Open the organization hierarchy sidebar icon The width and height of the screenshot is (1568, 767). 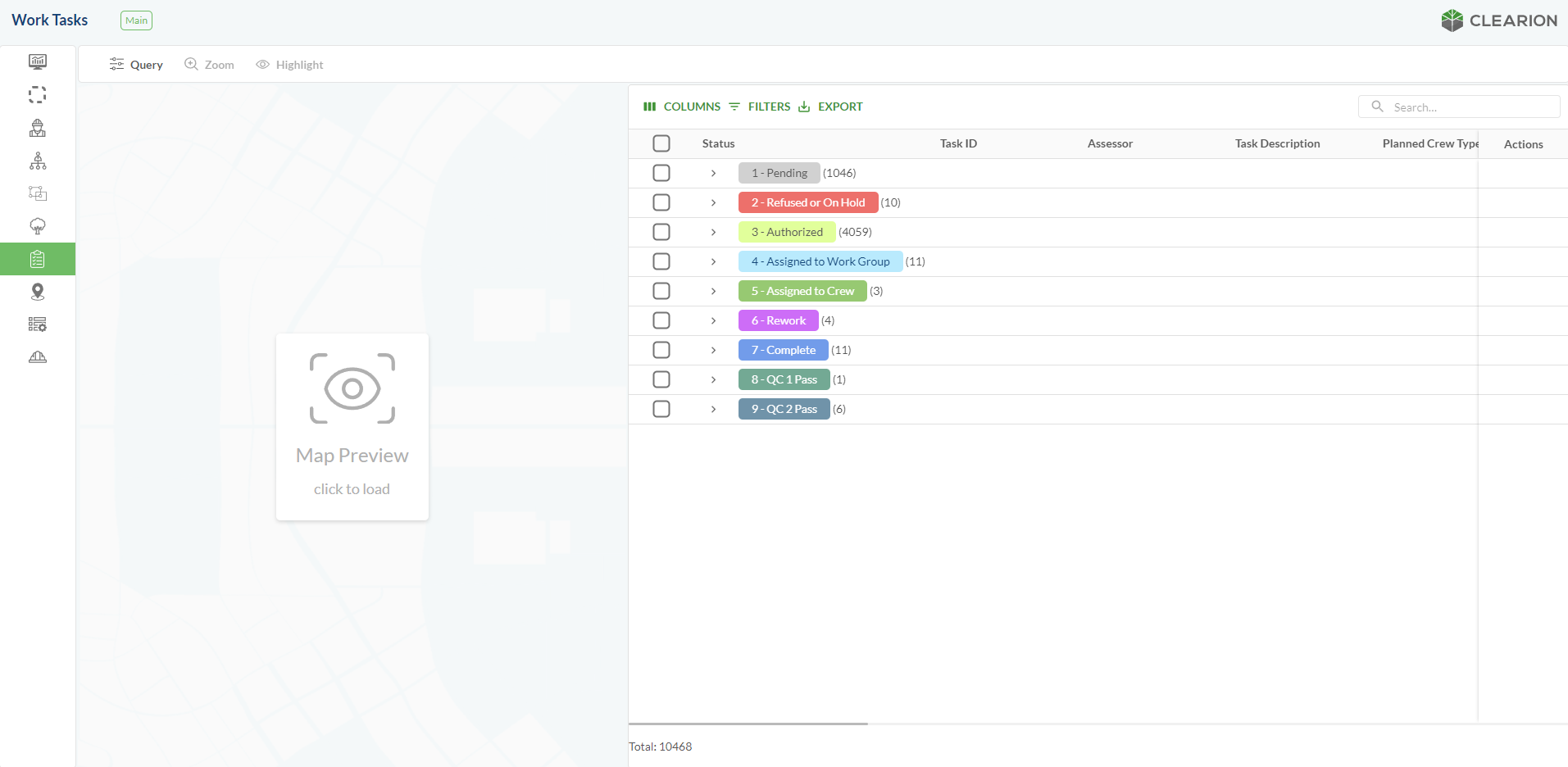tap(38, 161)
